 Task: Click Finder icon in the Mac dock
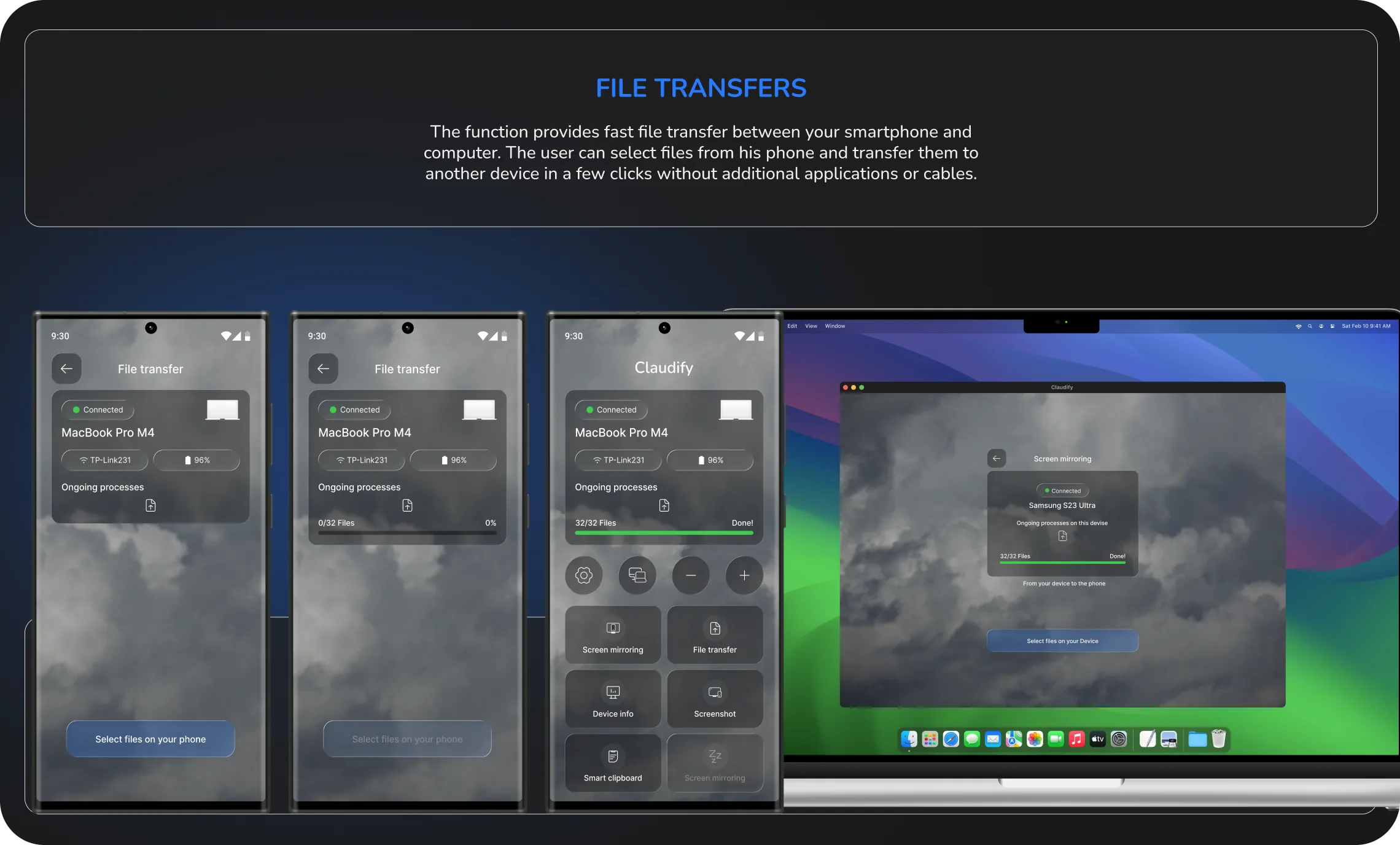(909, 739)
